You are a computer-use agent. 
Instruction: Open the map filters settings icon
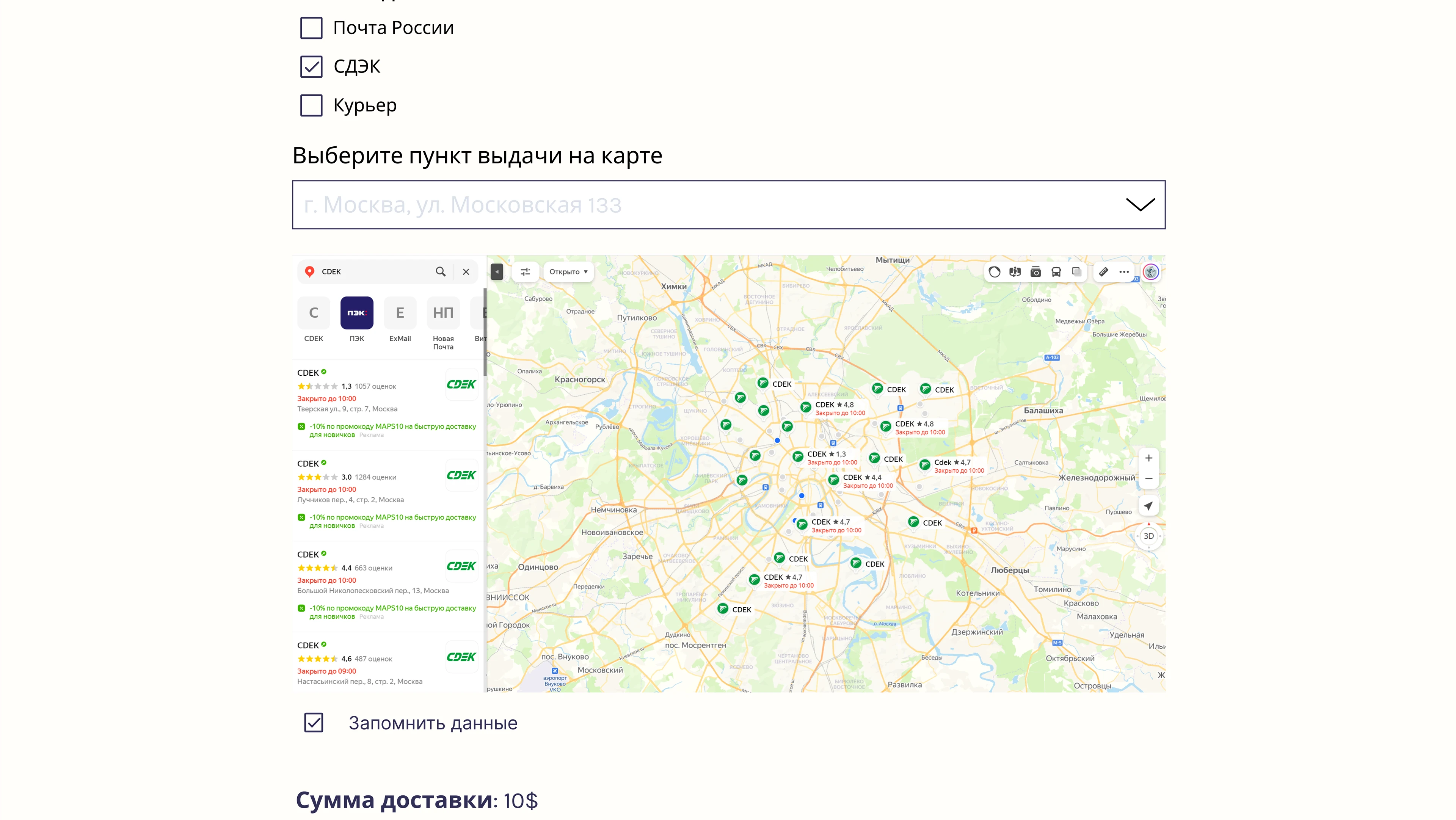click(x=525, y=272)
